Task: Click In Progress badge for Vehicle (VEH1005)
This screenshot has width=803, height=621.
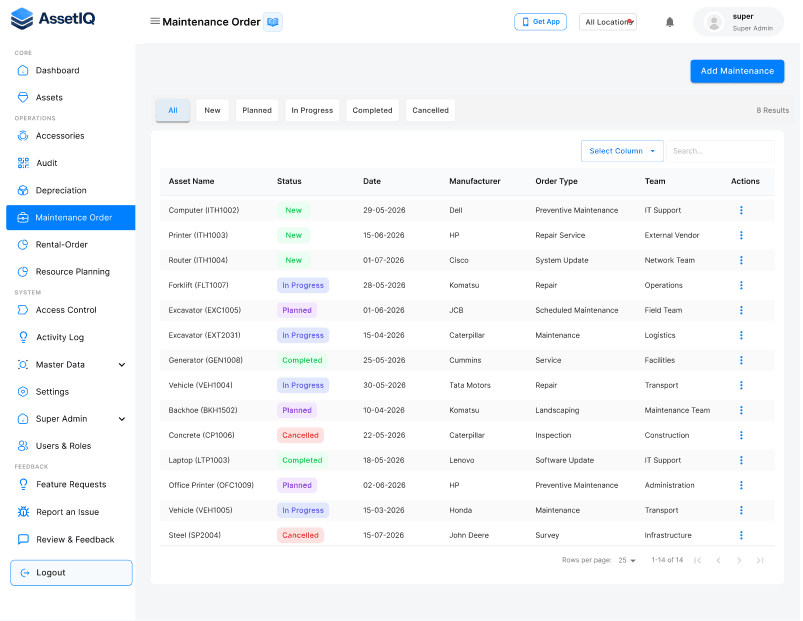Action: coord(303,510)
